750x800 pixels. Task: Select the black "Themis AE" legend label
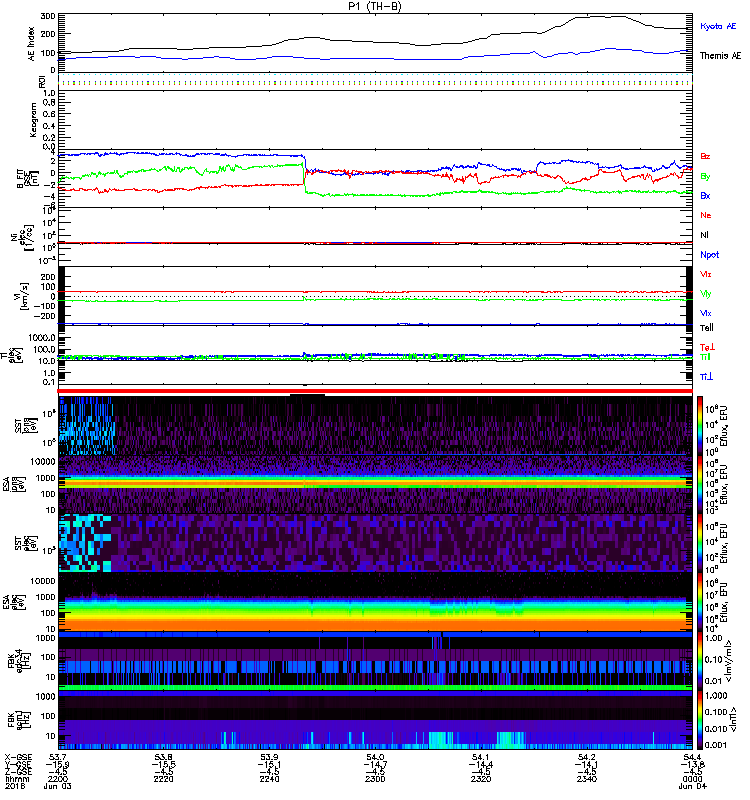coord(720,56)
